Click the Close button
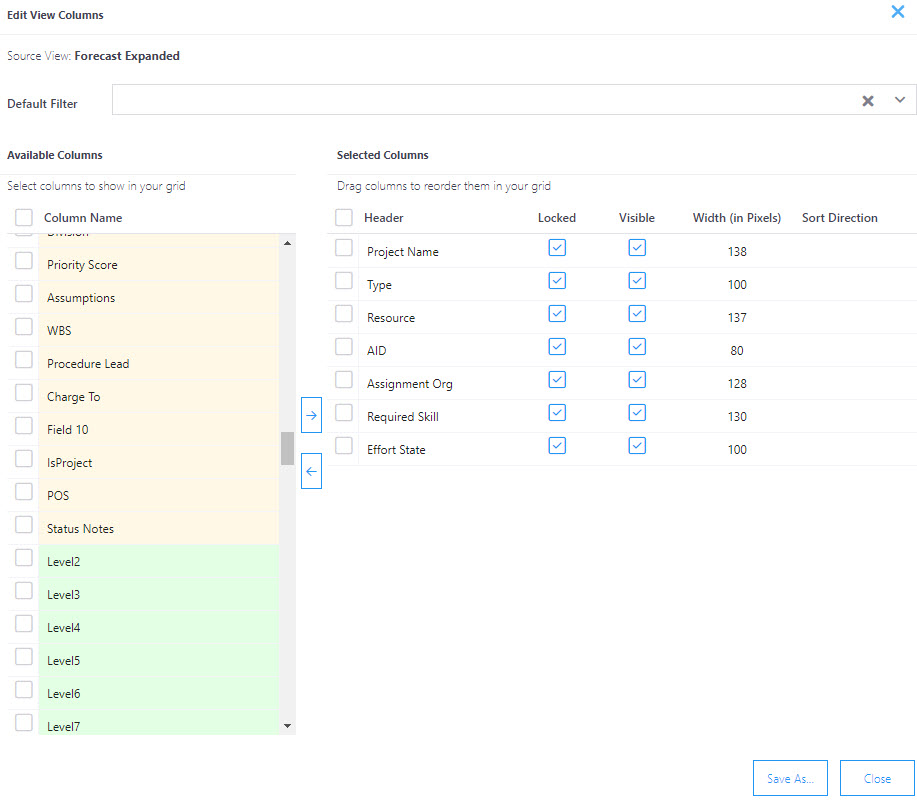Viewport: 917px width, 800px height. click(877, 778)
